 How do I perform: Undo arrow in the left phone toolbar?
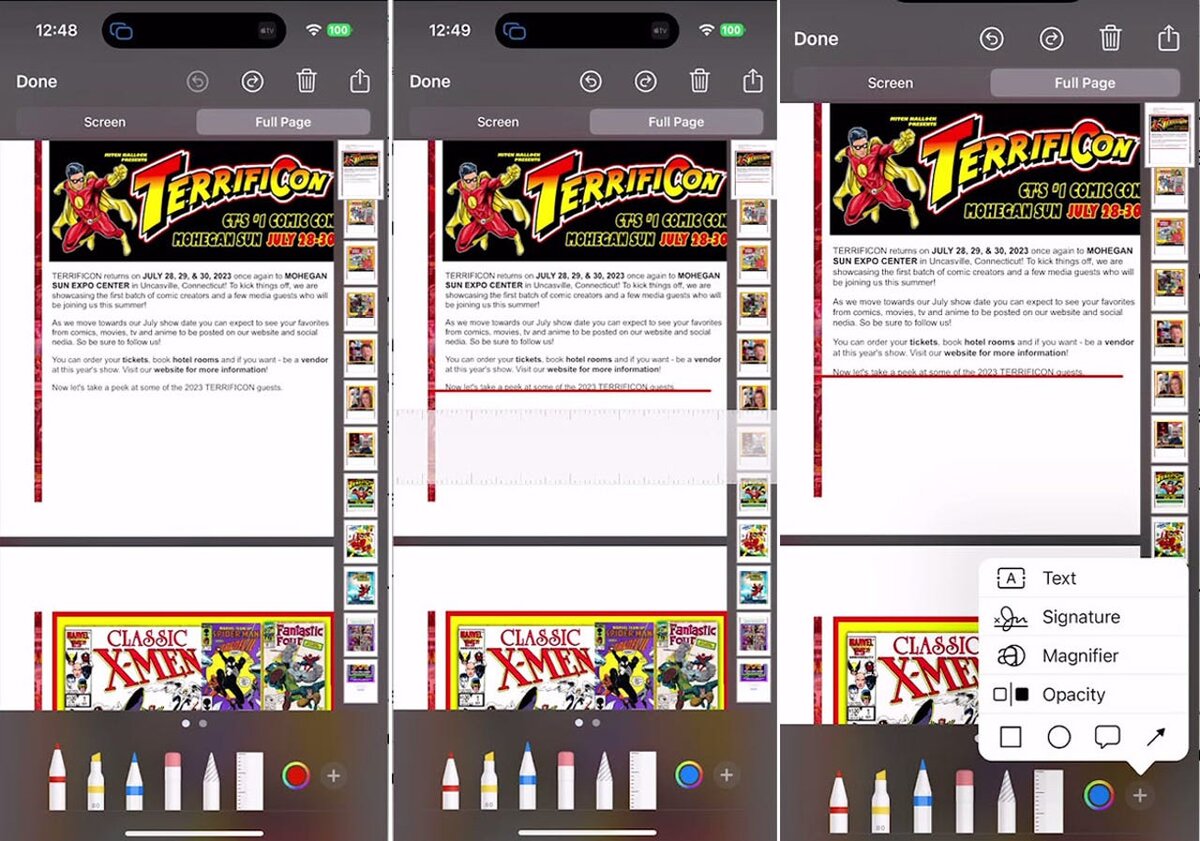pos(199,82)
